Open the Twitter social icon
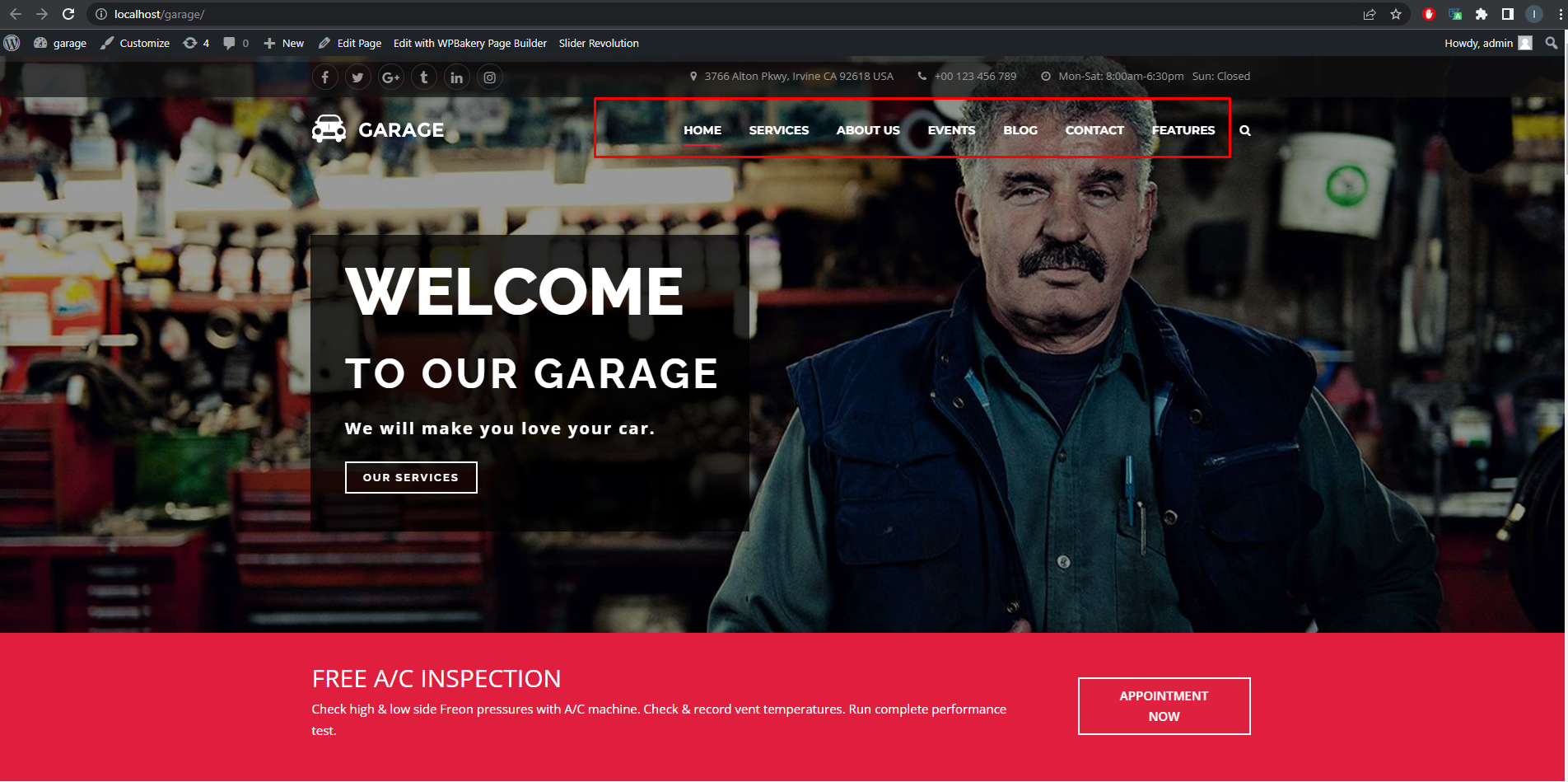The width and height of the screenshot is (1568, 782). (358, 77)
